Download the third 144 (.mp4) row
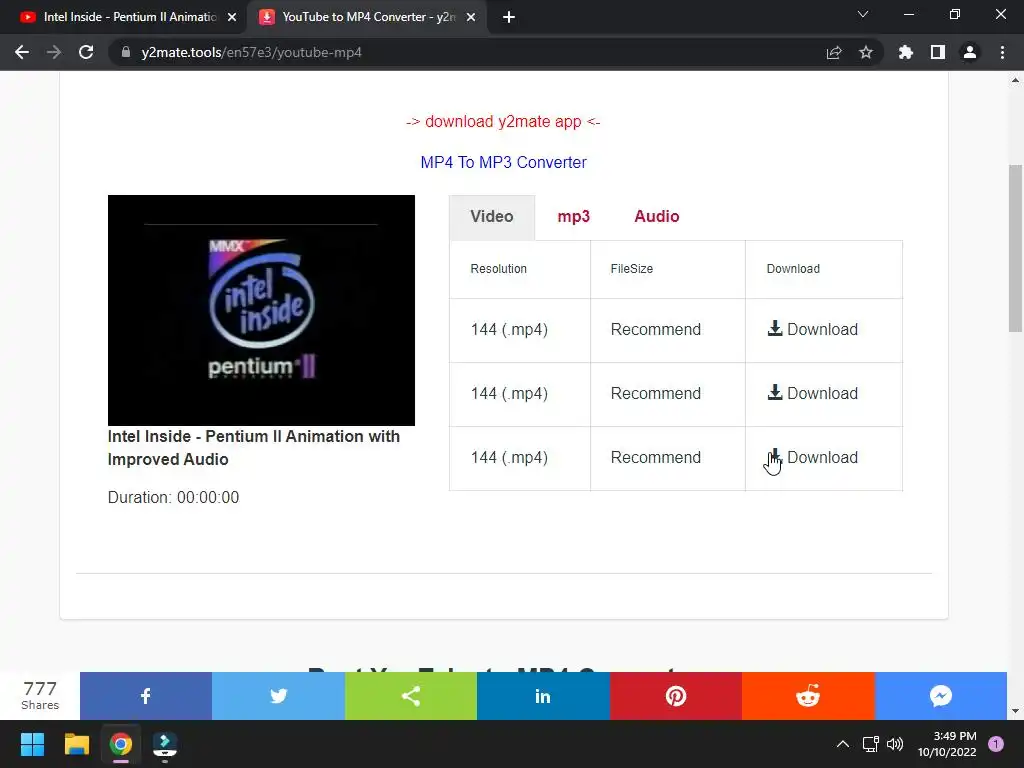Screen dimensions: 1024x768 point(812,457)
